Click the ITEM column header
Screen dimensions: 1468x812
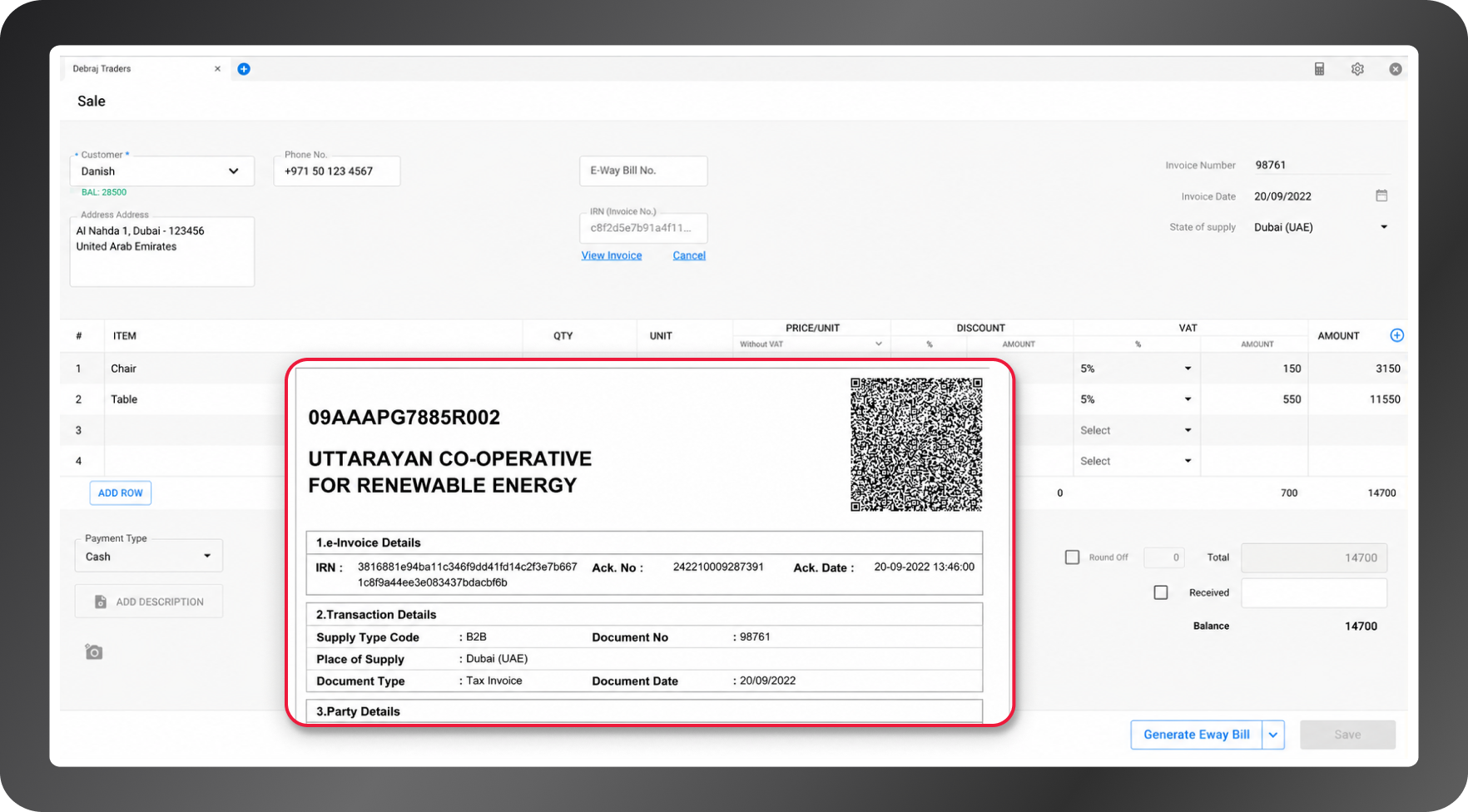point(125,336)
